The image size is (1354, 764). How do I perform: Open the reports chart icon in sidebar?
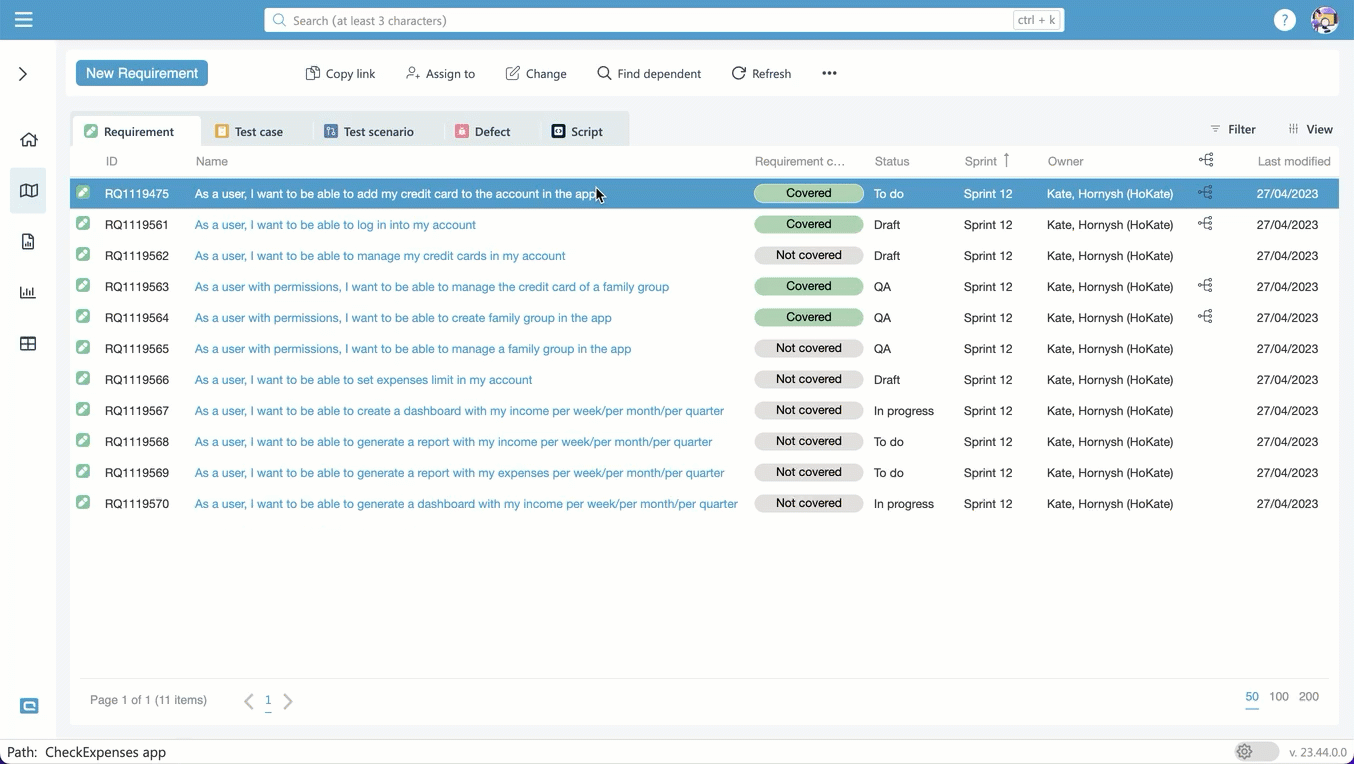coord(28,293)
